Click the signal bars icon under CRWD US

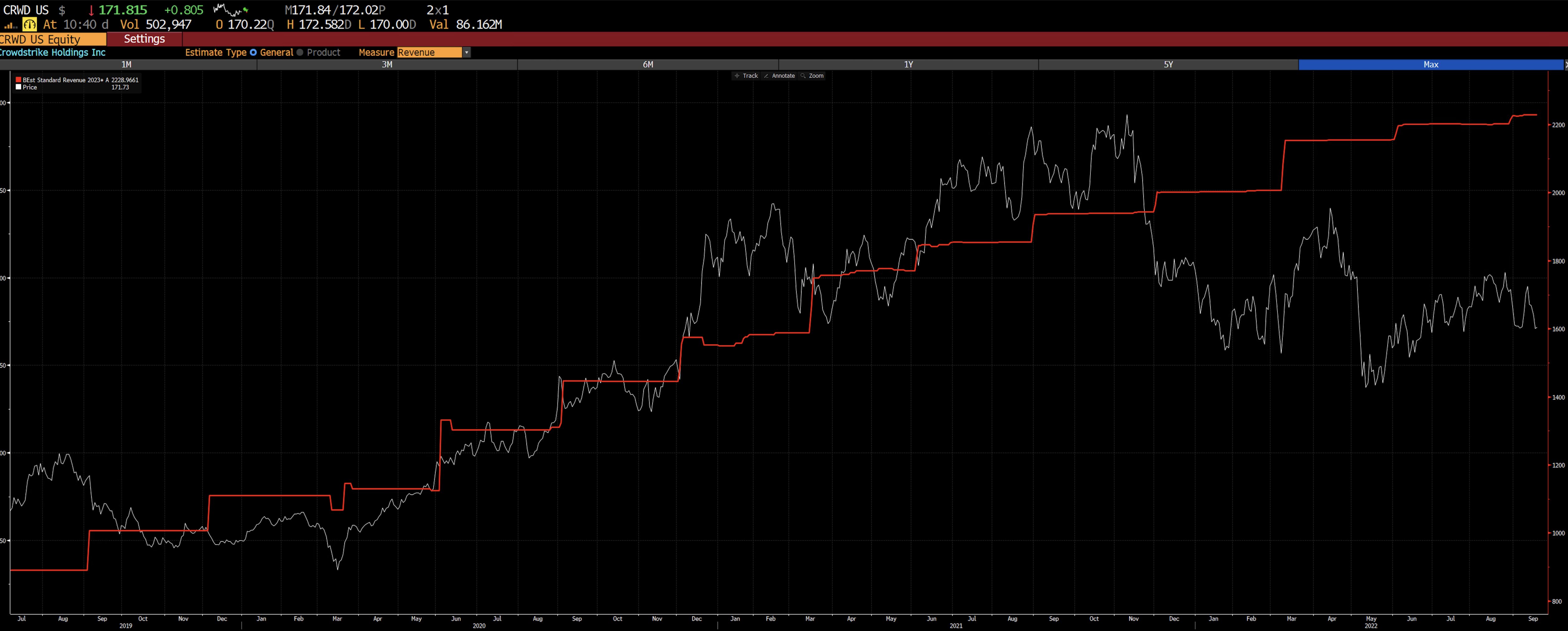(10, 25)
